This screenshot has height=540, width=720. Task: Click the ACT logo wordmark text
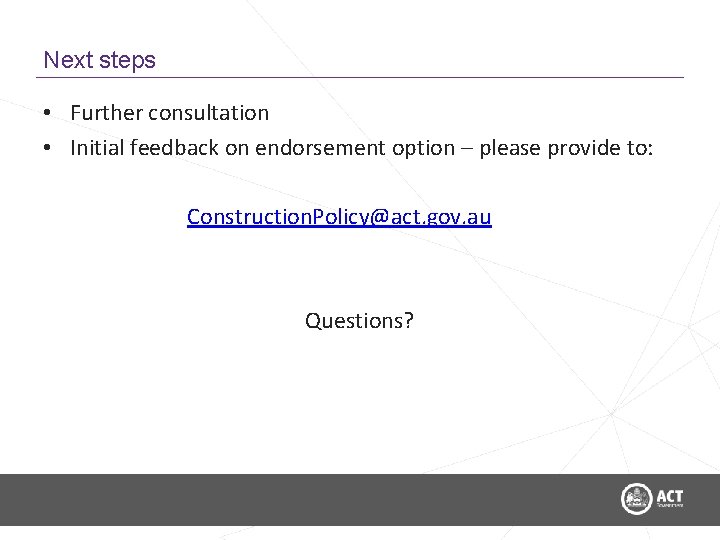669,495
